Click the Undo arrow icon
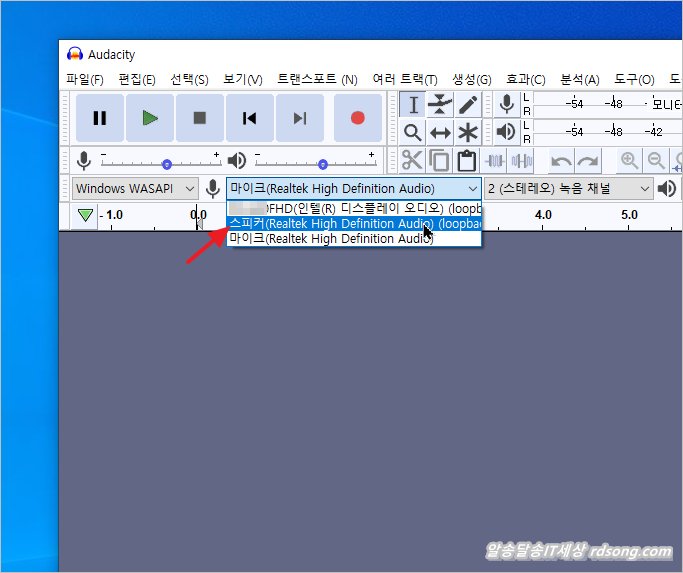683x573 pixels. [561, 161]
